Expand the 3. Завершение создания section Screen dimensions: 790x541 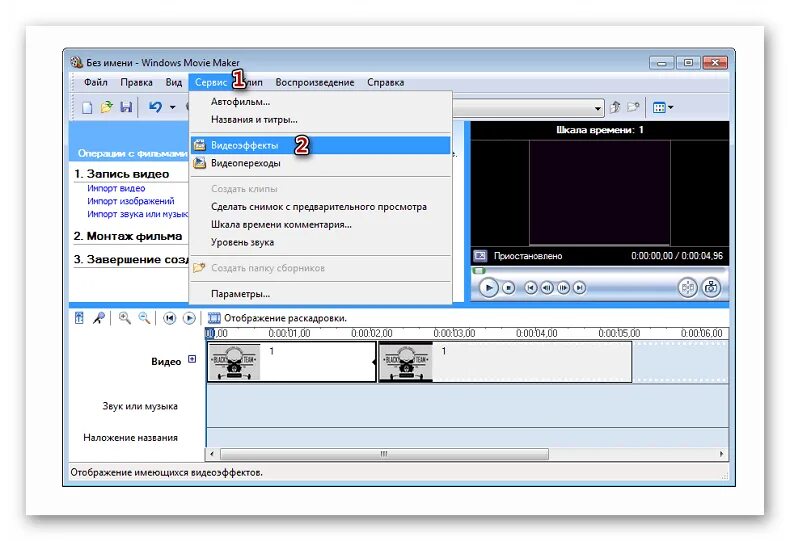(131, 259)
